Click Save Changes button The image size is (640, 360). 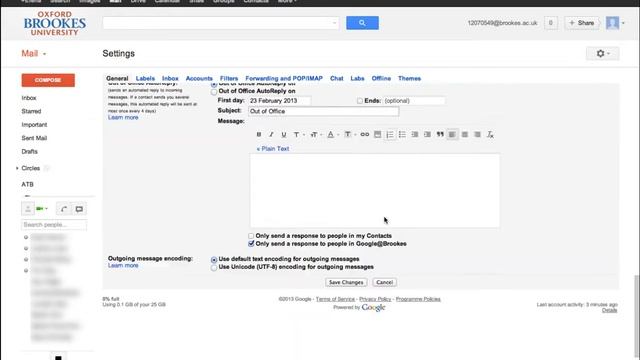tap(346, 282)
